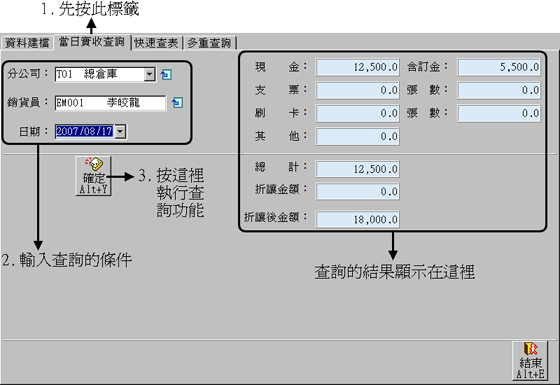560x385 pixels.
Task: Click the date field 2007/08/17
Action: tap(85, 131)
